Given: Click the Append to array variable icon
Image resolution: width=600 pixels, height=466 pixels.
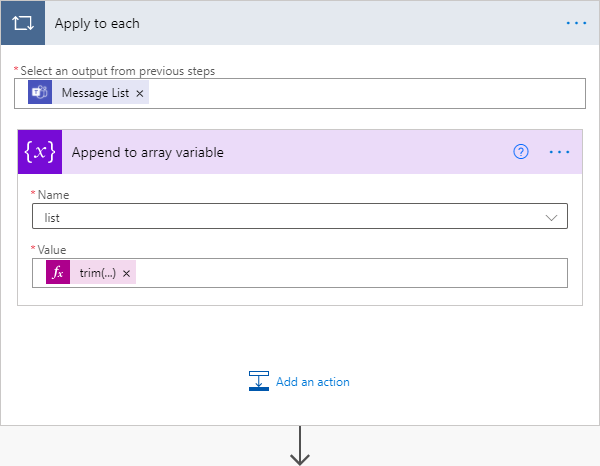Looking at the screenshot, I should coord(39,152).
